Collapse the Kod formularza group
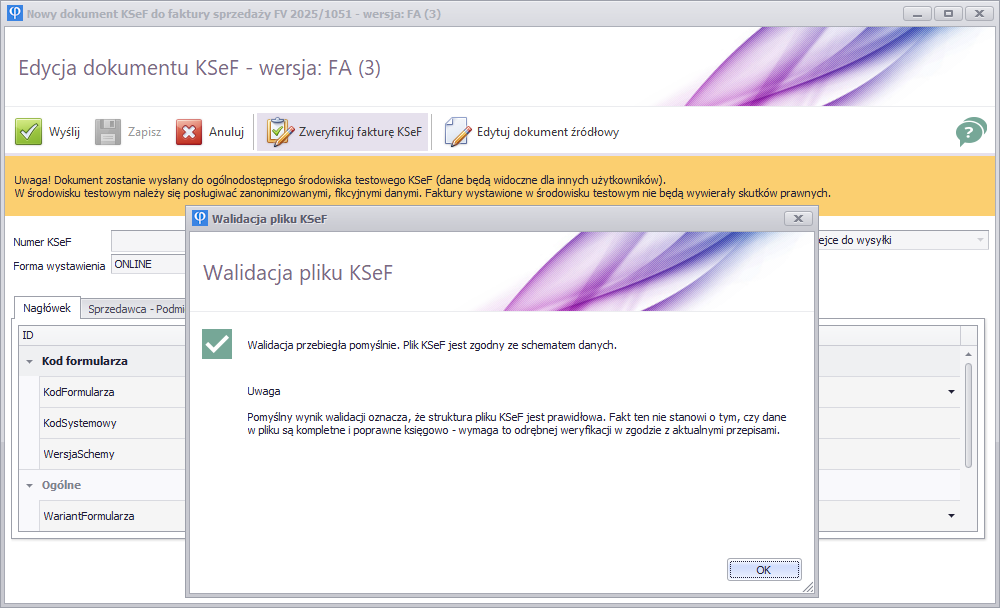Viewport: 1000px width, 608px height. pyautogui.click(x=29, y=362)
